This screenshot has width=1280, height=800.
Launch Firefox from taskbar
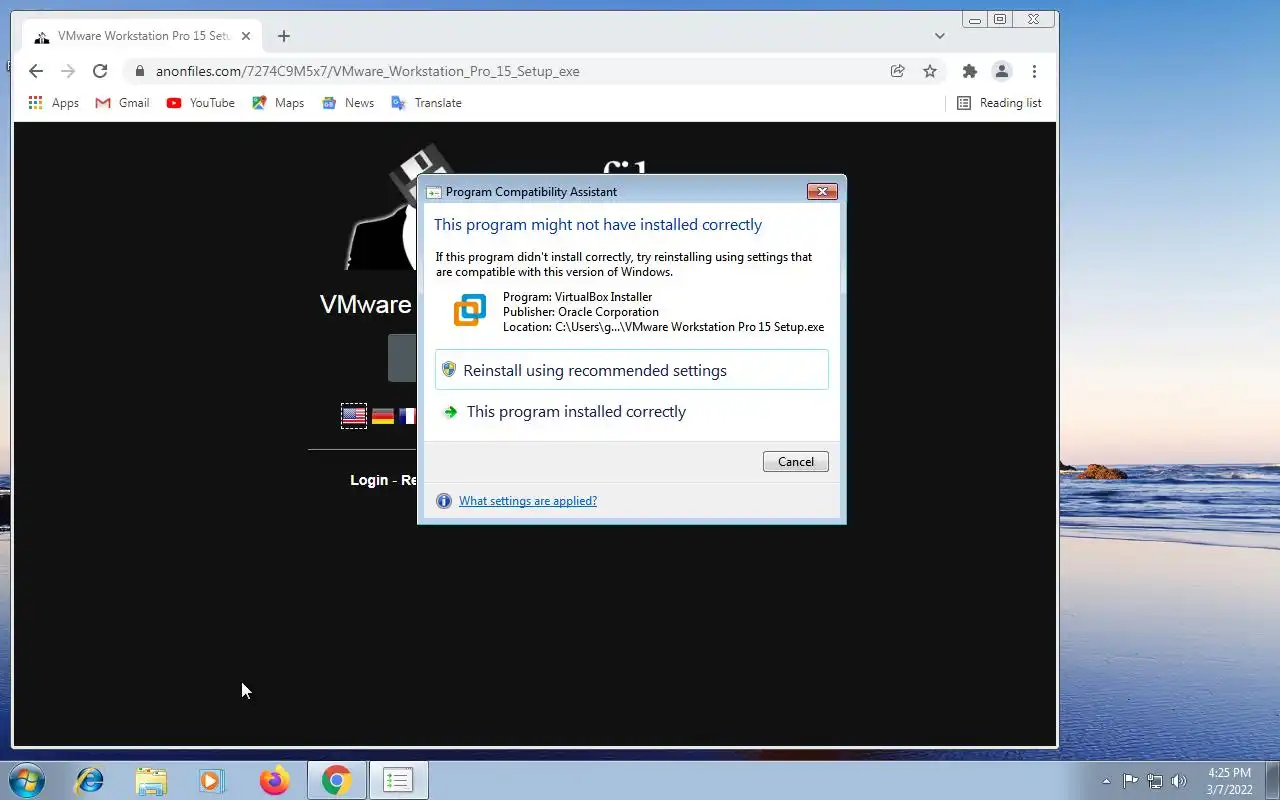(274, 780)
